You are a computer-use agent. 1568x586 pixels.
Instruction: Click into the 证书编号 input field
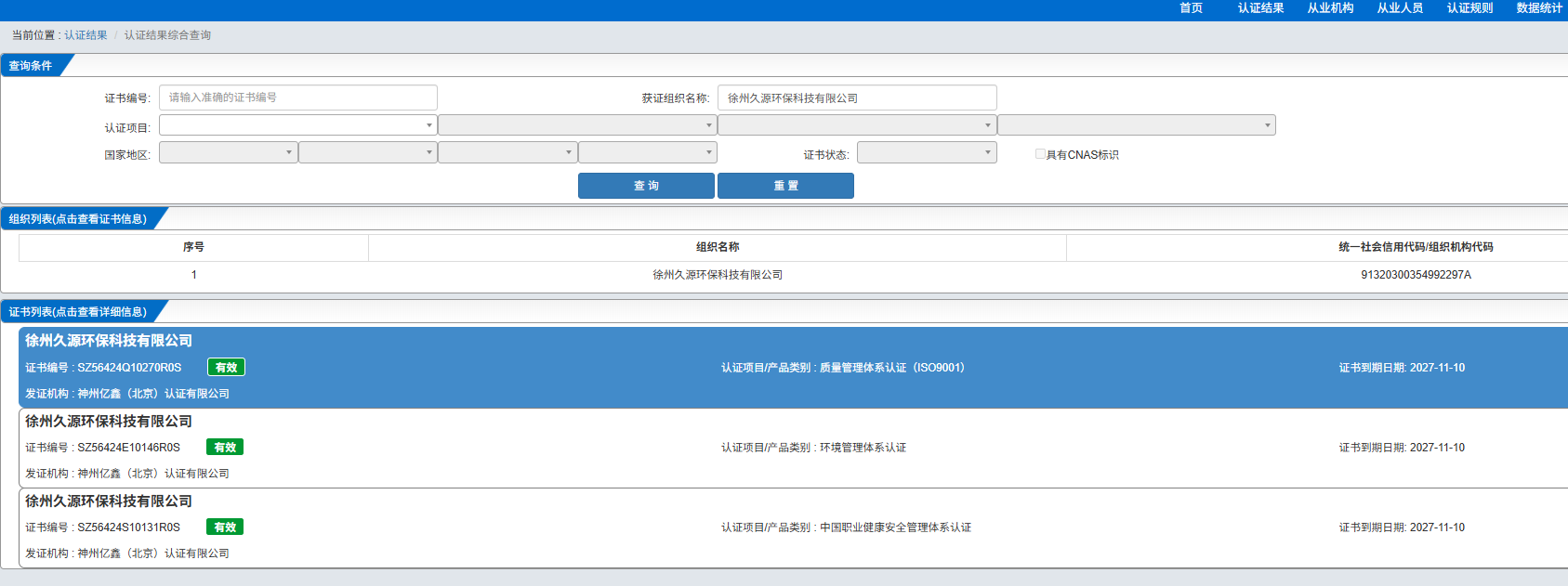click(x=298, y=98)
